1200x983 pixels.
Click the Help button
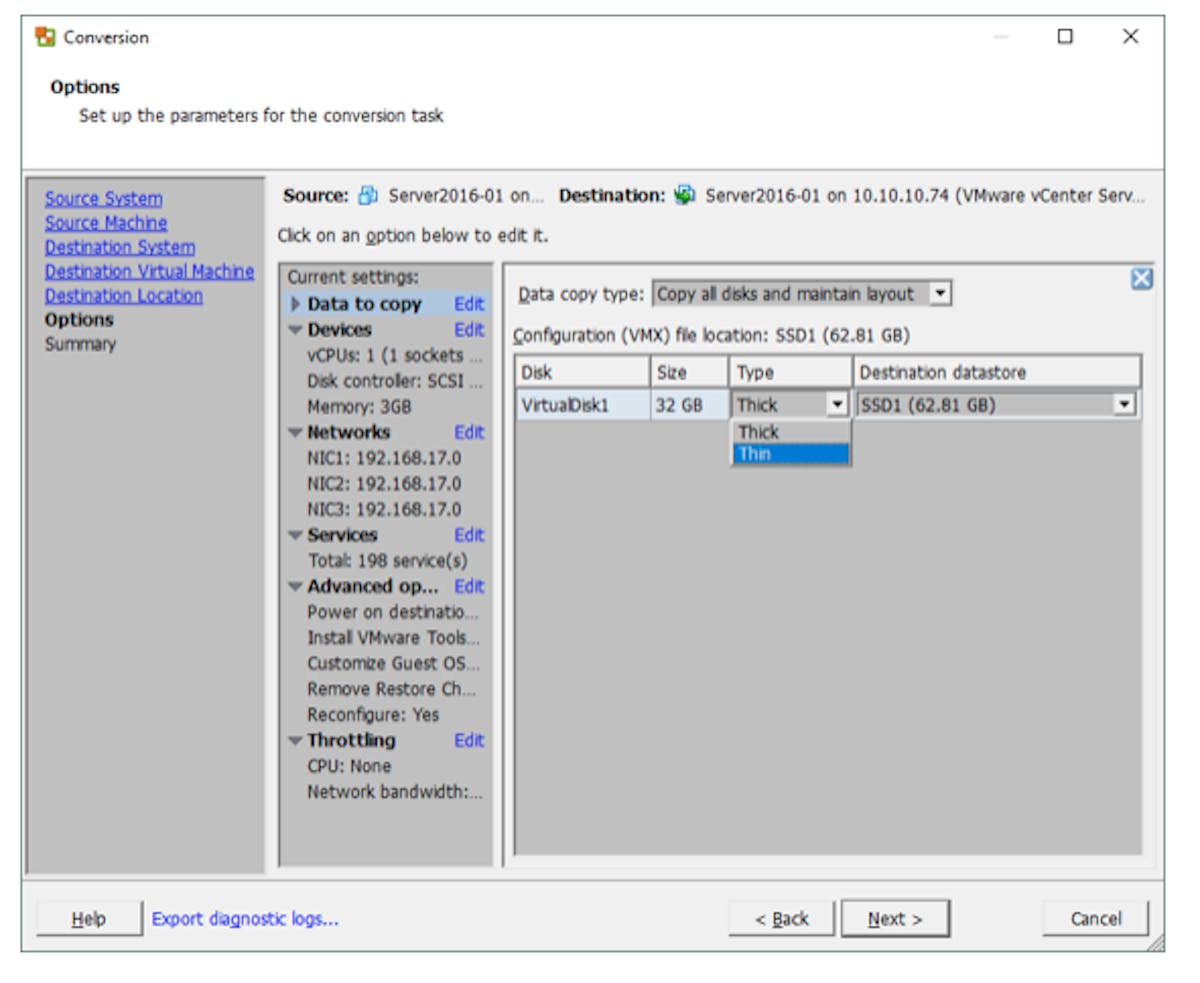coord(89,918)
